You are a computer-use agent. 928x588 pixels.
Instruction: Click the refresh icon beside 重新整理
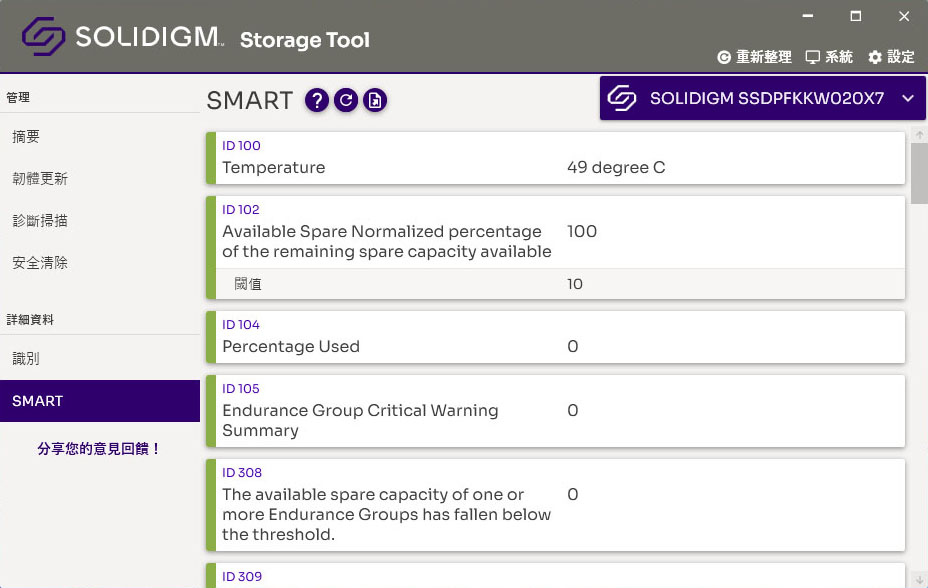pos(724,57)
